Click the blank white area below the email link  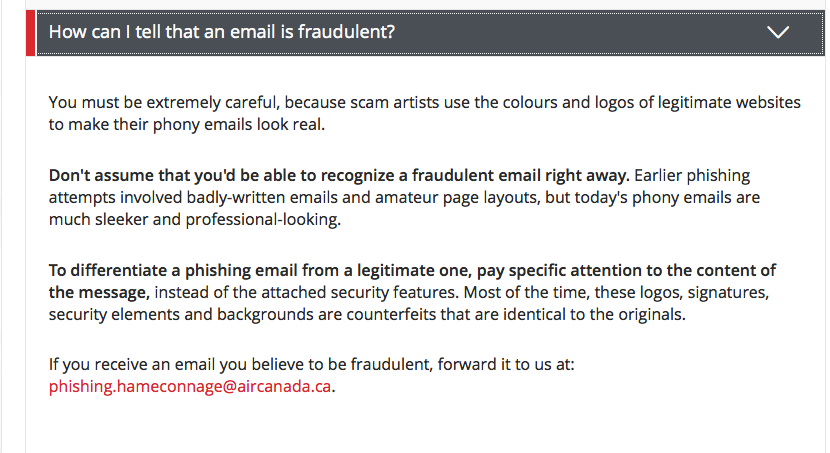423,426
